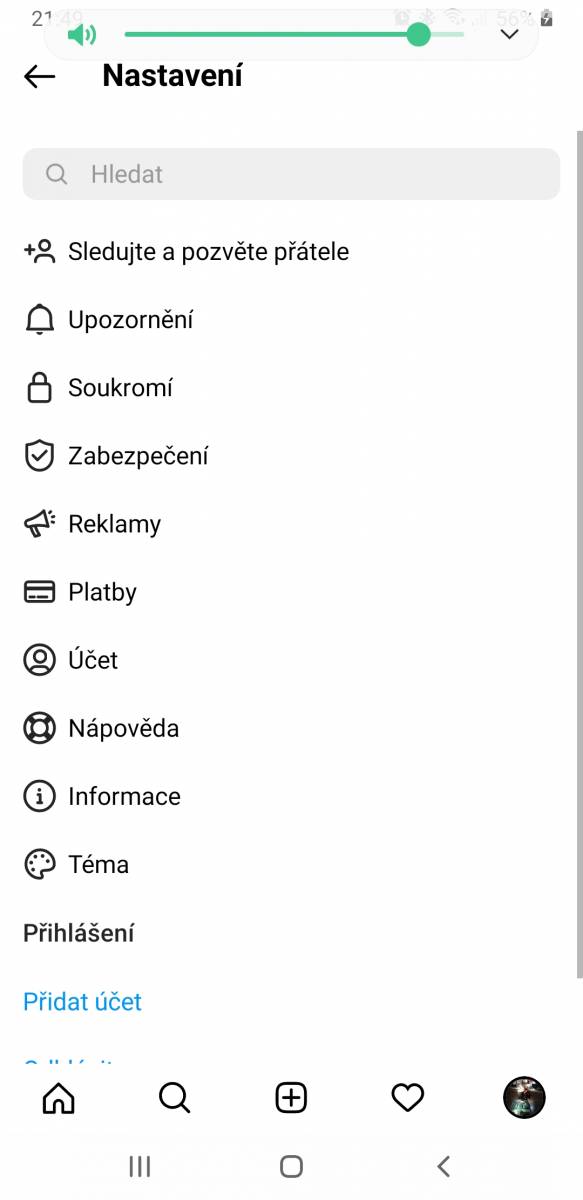Open the Home feed icon
The height and width of the screenshot is (1200, 583).
point(58,1098)
